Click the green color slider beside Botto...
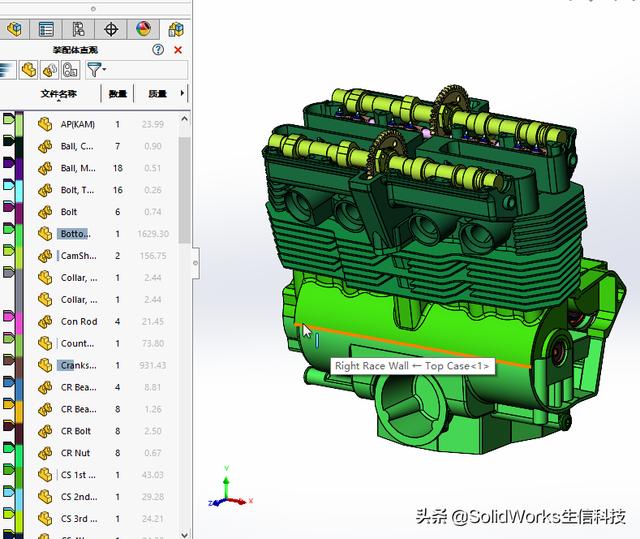The width and height of the screenshot is (640, 539). pos(9,228)
